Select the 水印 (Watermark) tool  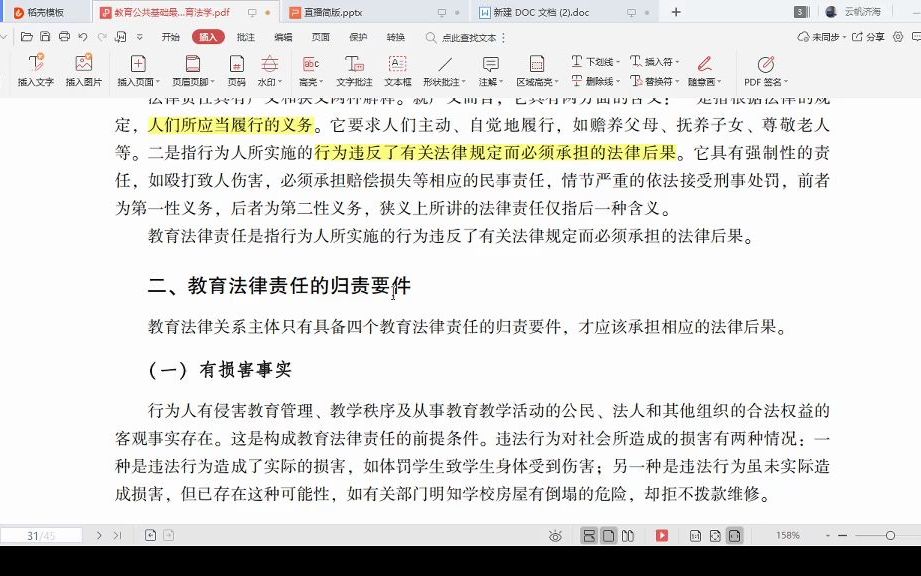[x=268, y=70]
